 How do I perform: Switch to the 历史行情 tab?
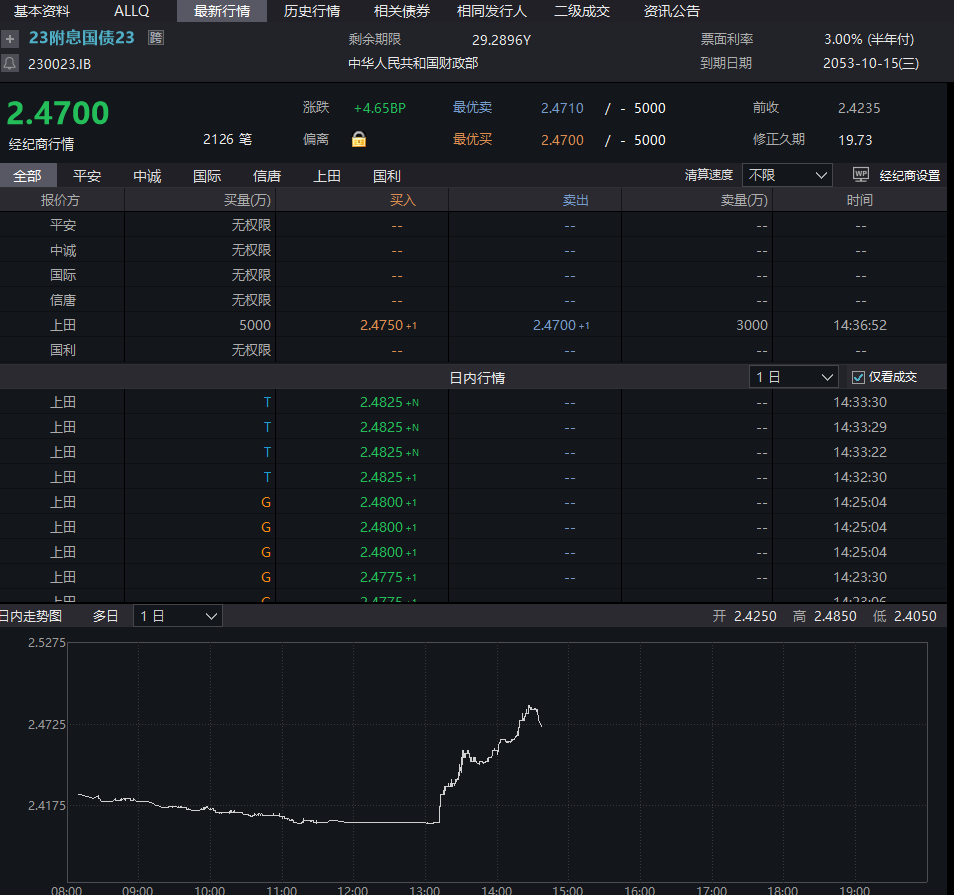(311, 11)
